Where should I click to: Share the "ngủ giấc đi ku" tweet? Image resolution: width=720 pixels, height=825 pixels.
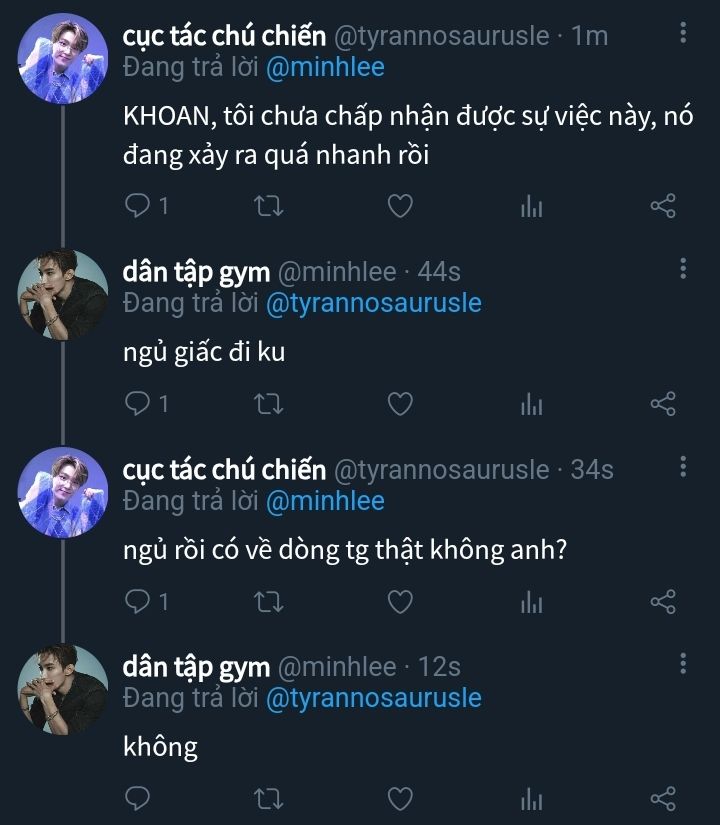pos(663,404)
